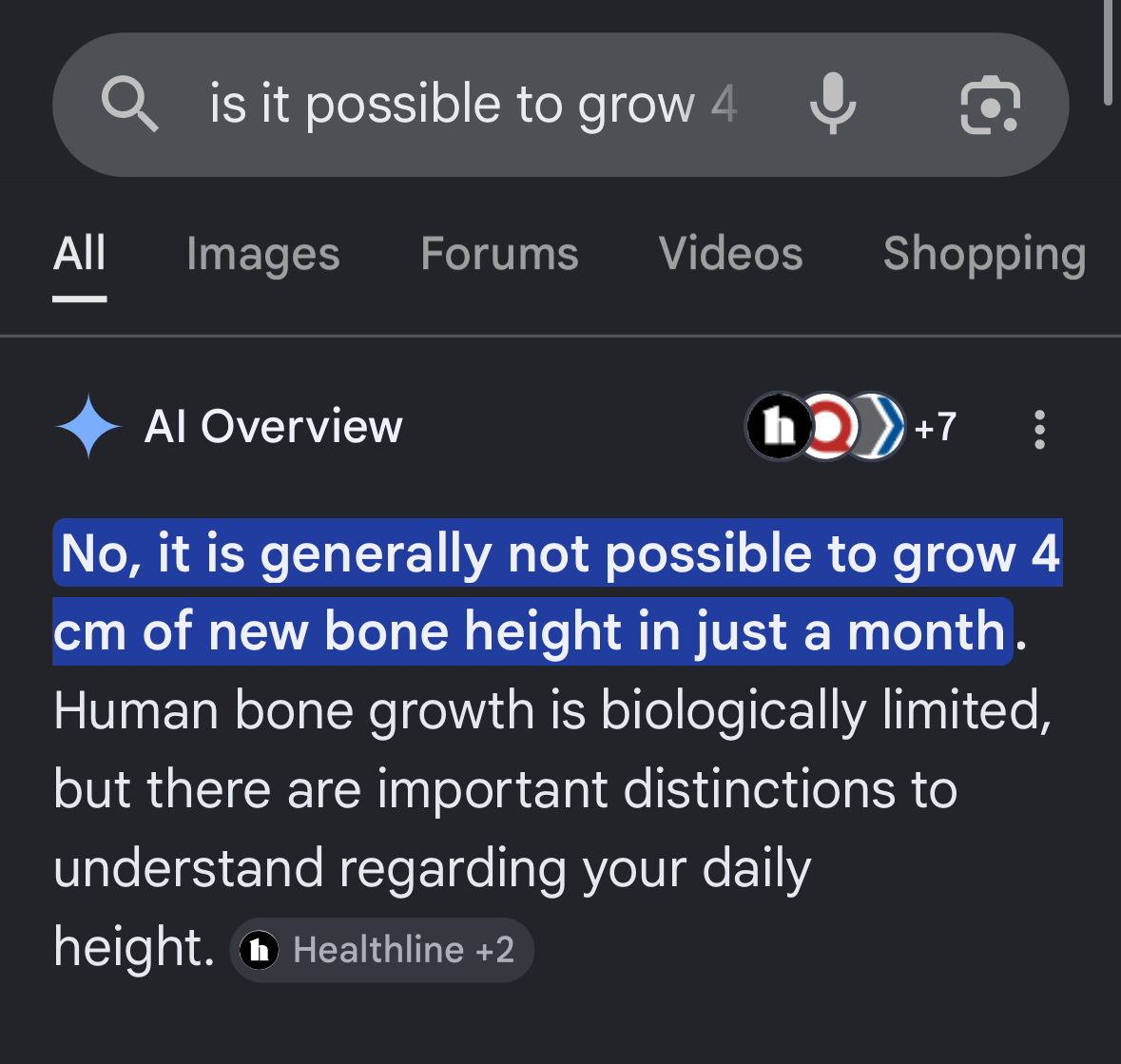
Task: Activate voice search microphone icon
Action: tap(833, 104)
